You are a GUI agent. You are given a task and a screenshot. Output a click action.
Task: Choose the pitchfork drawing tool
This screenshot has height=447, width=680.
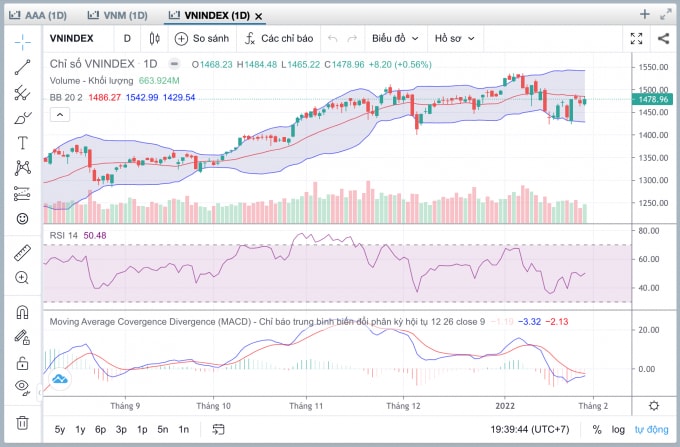coord(23,93)
